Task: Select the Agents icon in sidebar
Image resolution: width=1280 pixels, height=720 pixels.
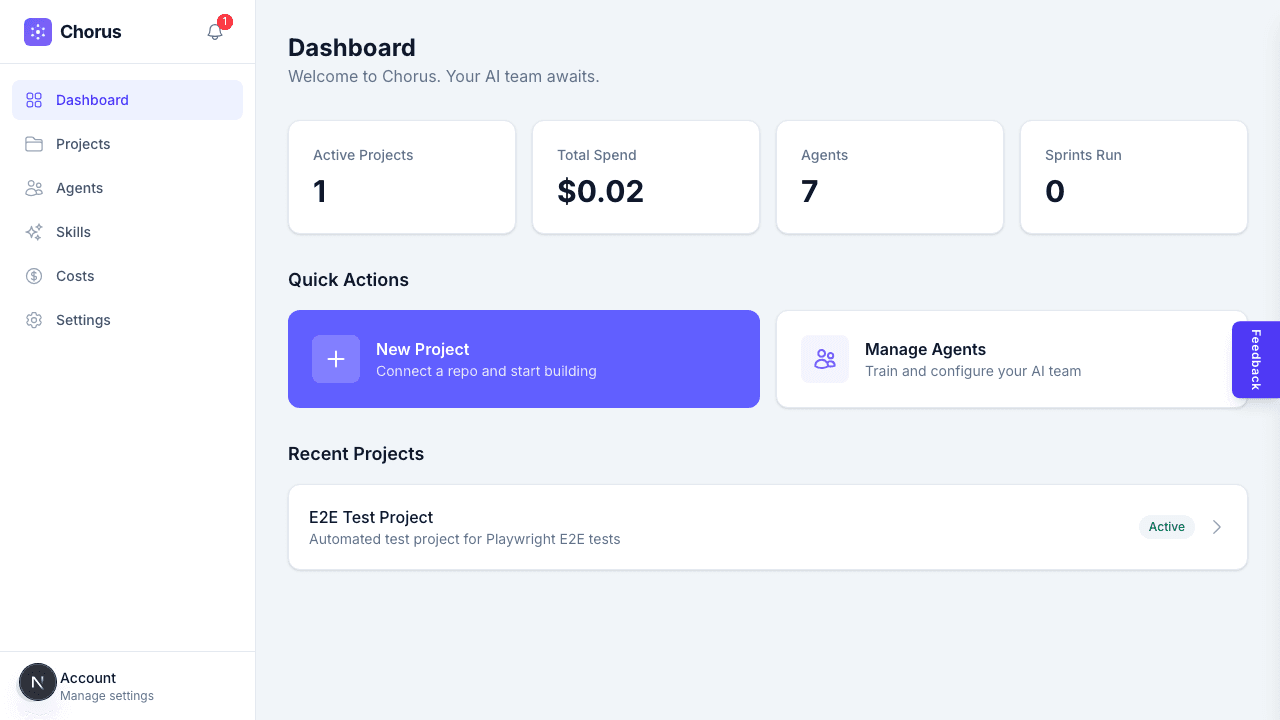Action: coord(34,188)
